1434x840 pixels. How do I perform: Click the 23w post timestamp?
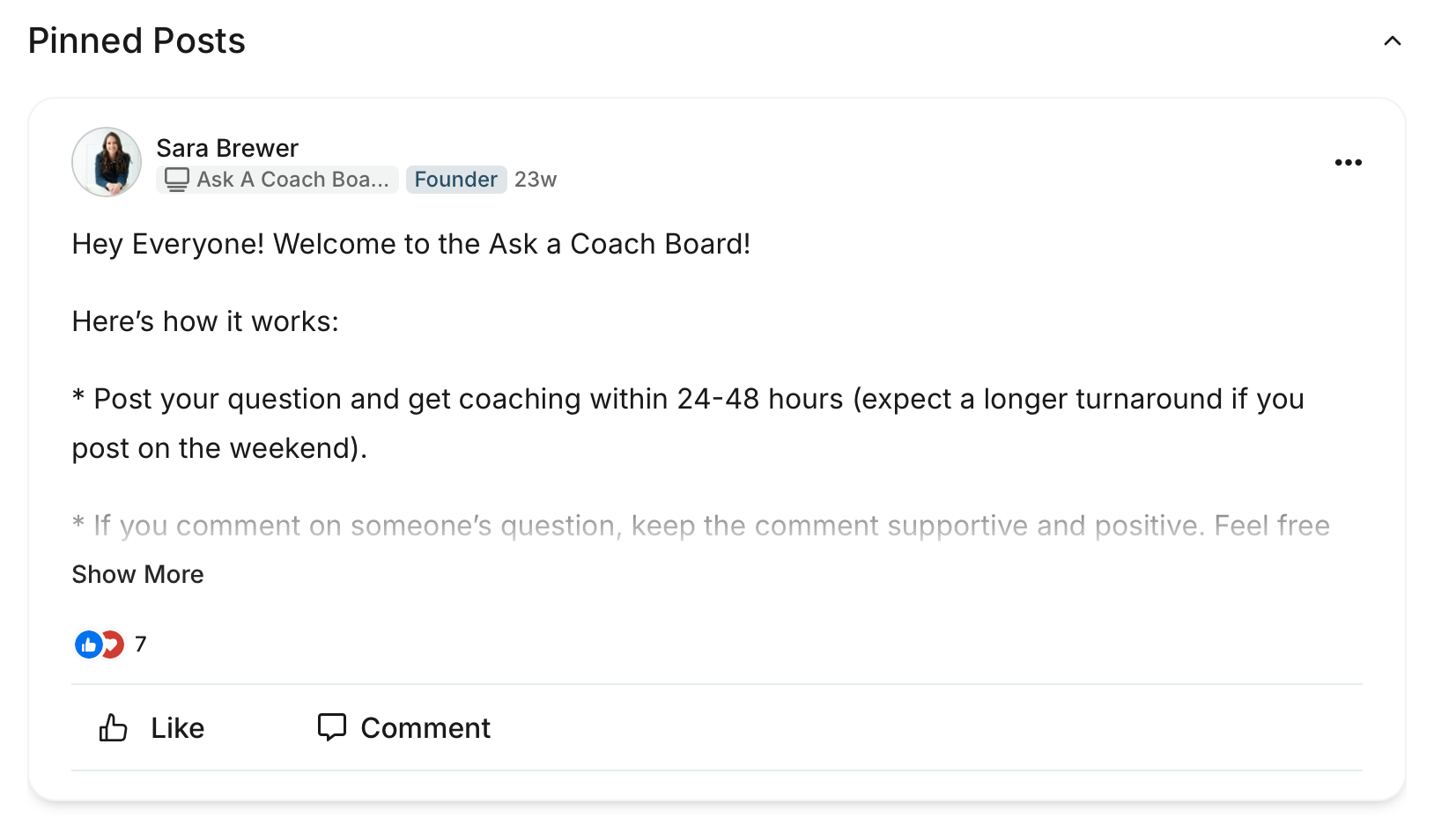[x=536, y=180]
